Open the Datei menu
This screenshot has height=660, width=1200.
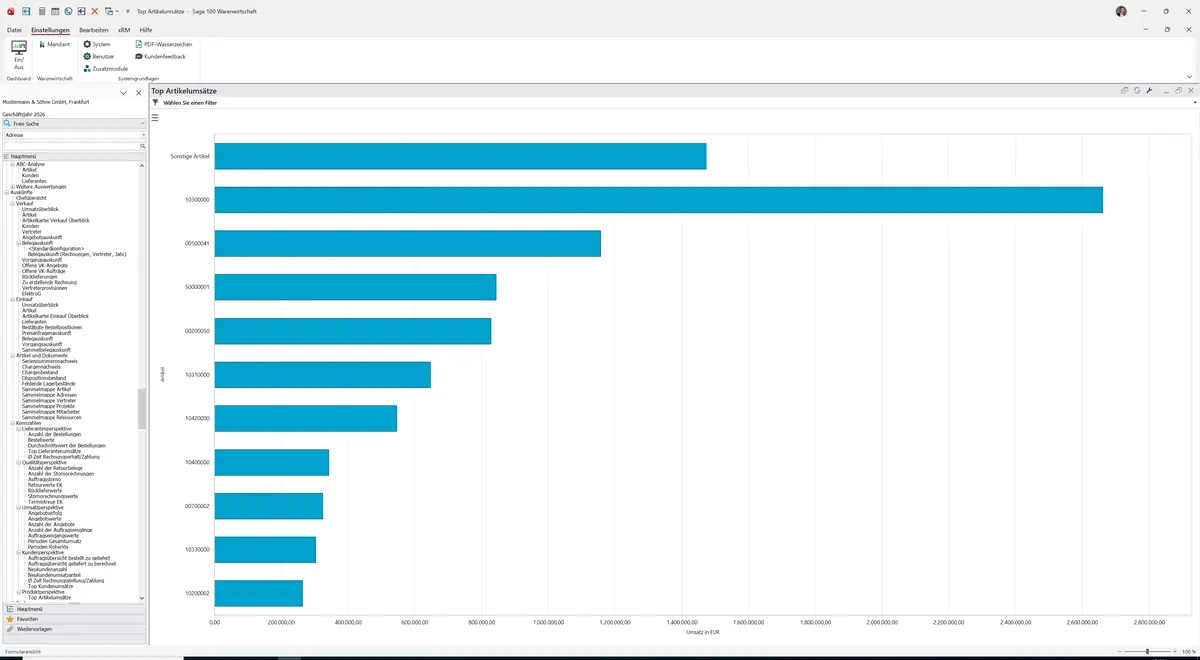(x=14, y=30)
